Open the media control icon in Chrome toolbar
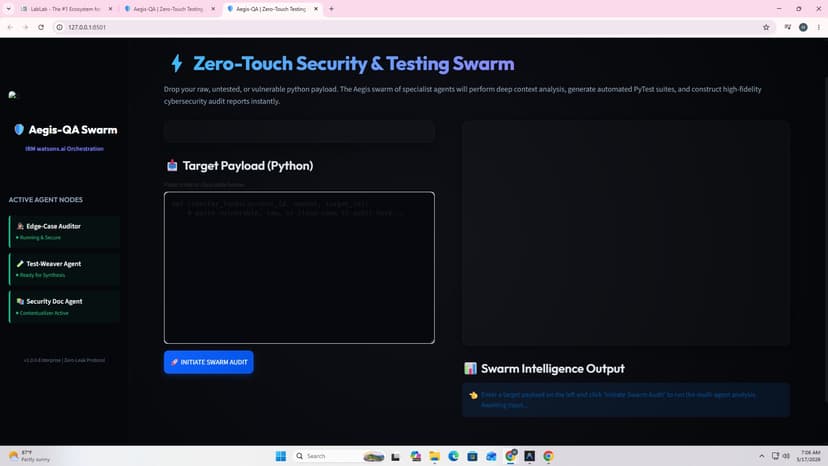The width and height of the screenshot is (828, 466). tap(787, 27)
